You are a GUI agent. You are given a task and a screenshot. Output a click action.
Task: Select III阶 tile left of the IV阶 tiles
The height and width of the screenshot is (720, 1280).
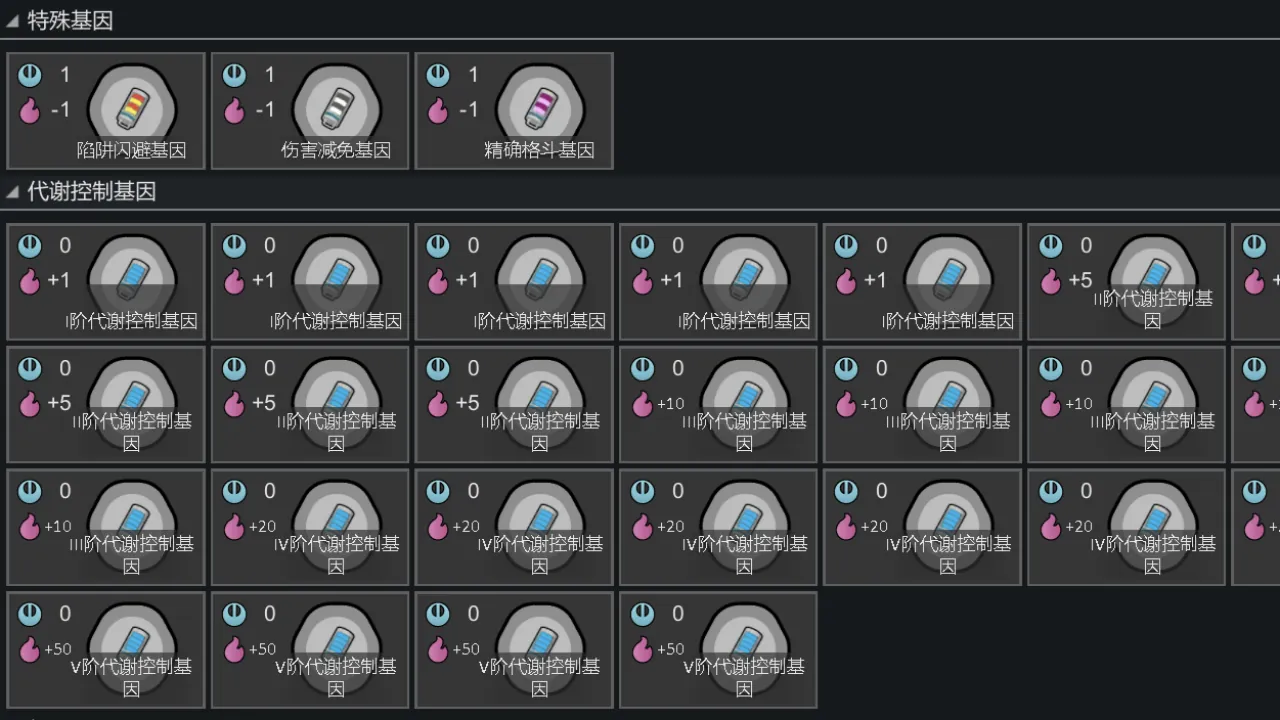[106, 527]
